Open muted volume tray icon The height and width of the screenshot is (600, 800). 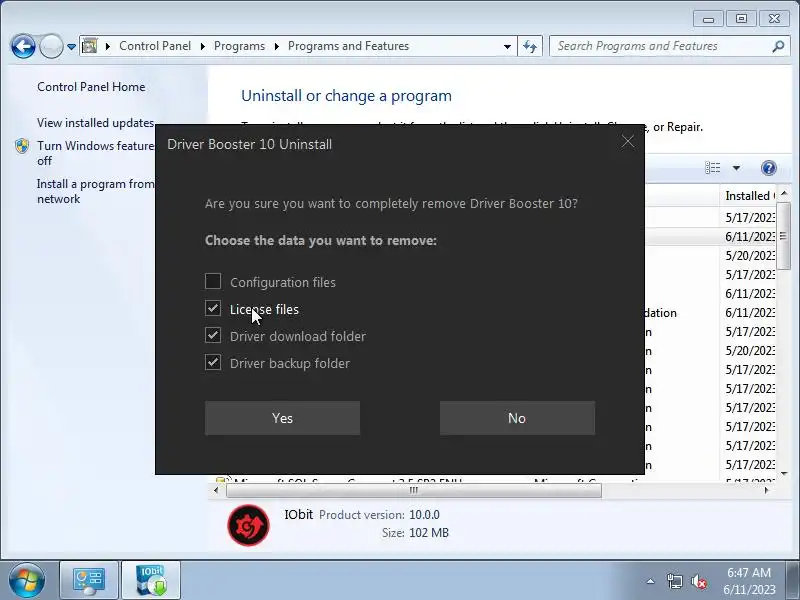[x=698, y=581]
